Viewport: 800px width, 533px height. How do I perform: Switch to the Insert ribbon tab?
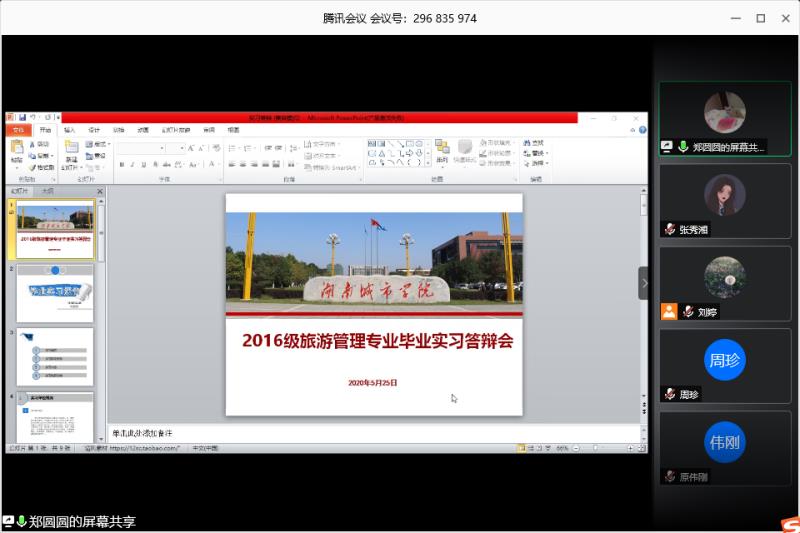[69, 130]
